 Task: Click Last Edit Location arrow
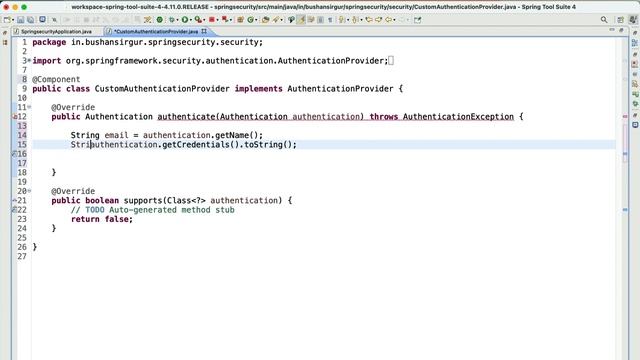tap(369, 20)
